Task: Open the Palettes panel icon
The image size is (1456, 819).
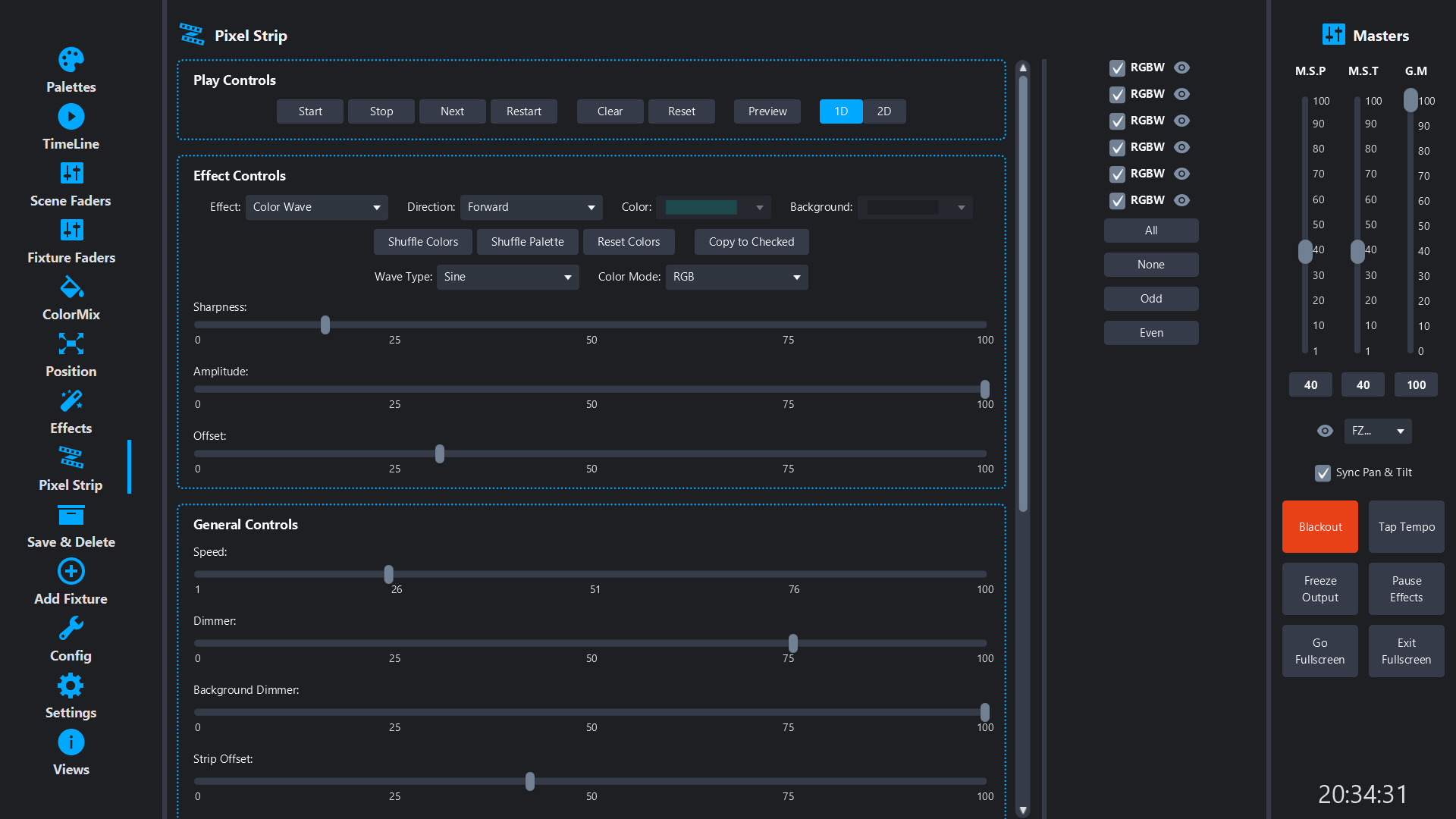Action: 71,60
